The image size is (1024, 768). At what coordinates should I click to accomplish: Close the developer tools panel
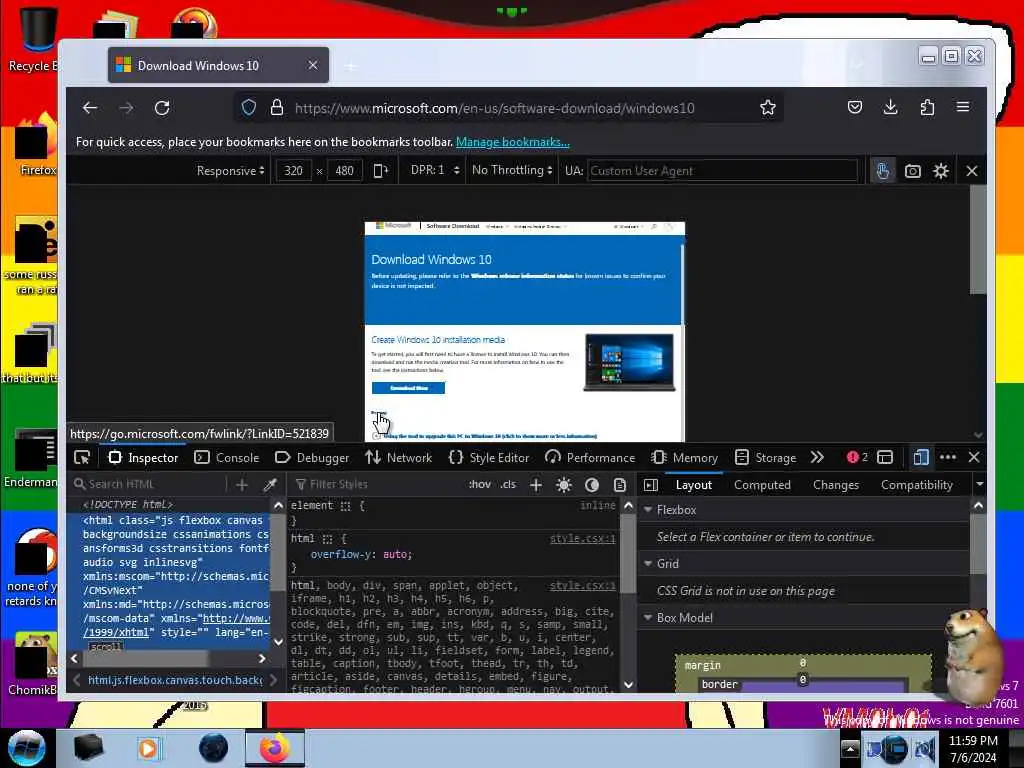pyautogui.click(x=974, y=457)
